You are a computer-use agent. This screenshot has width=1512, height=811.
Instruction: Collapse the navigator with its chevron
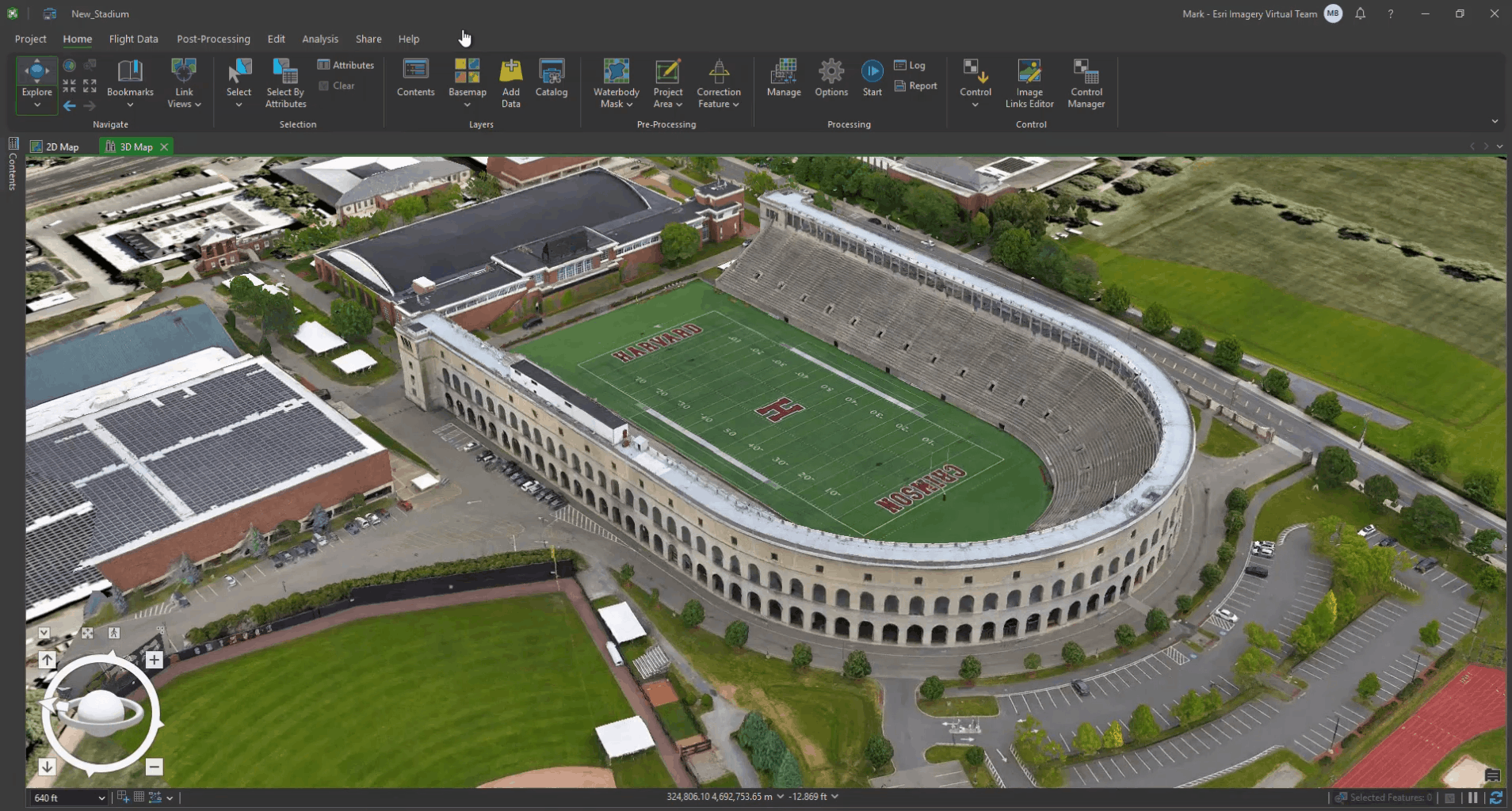44,633
